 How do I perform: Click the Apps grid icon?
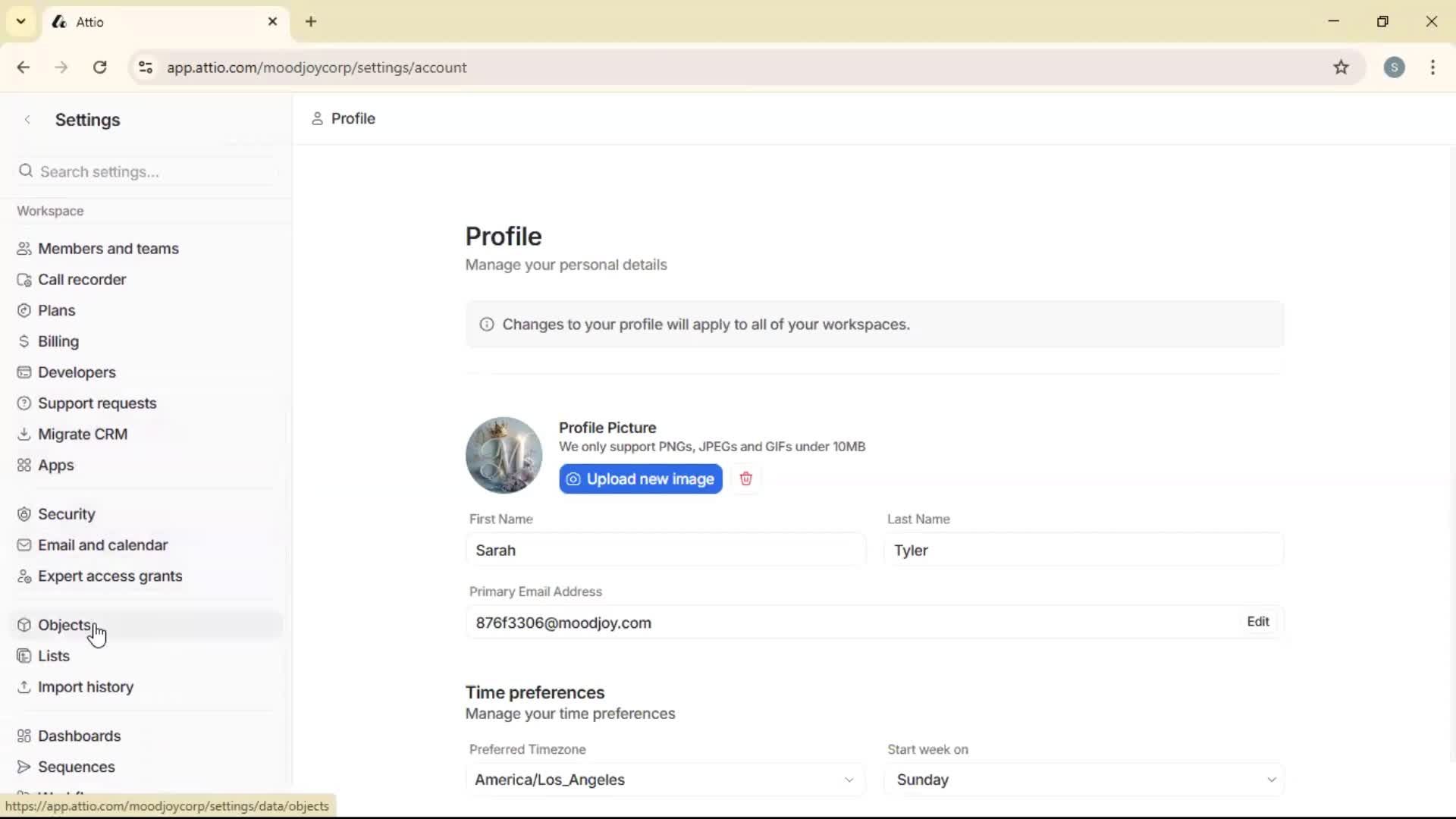click(24, 466)
